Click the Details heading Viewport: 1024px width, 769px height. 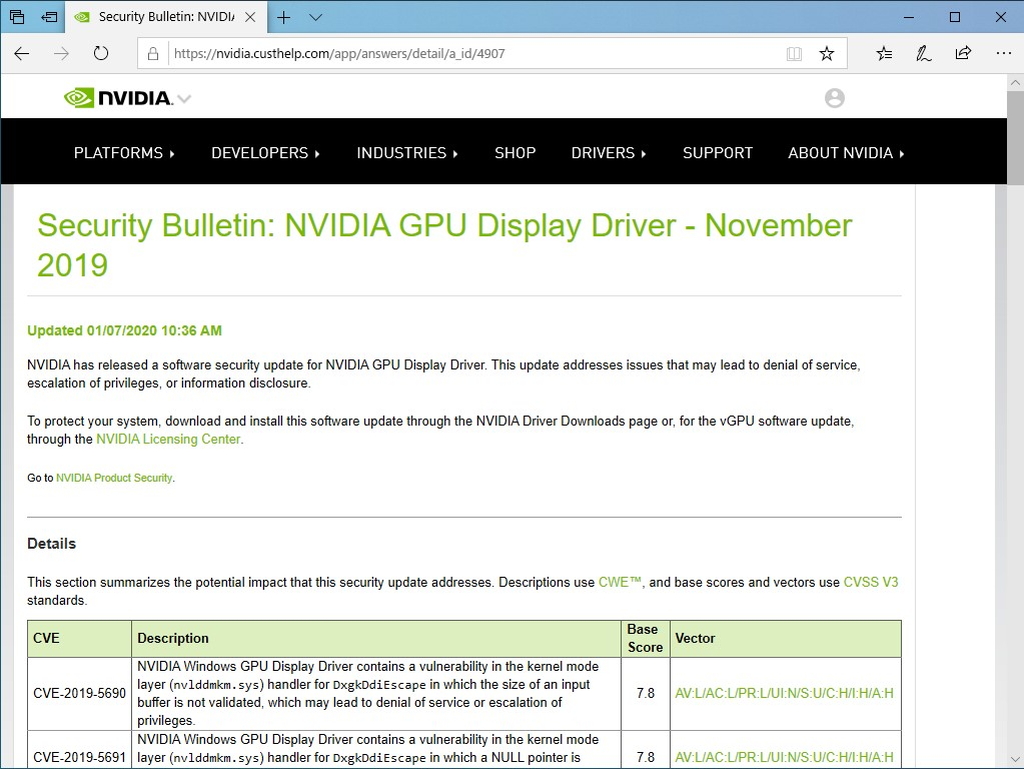click(52, 544)
